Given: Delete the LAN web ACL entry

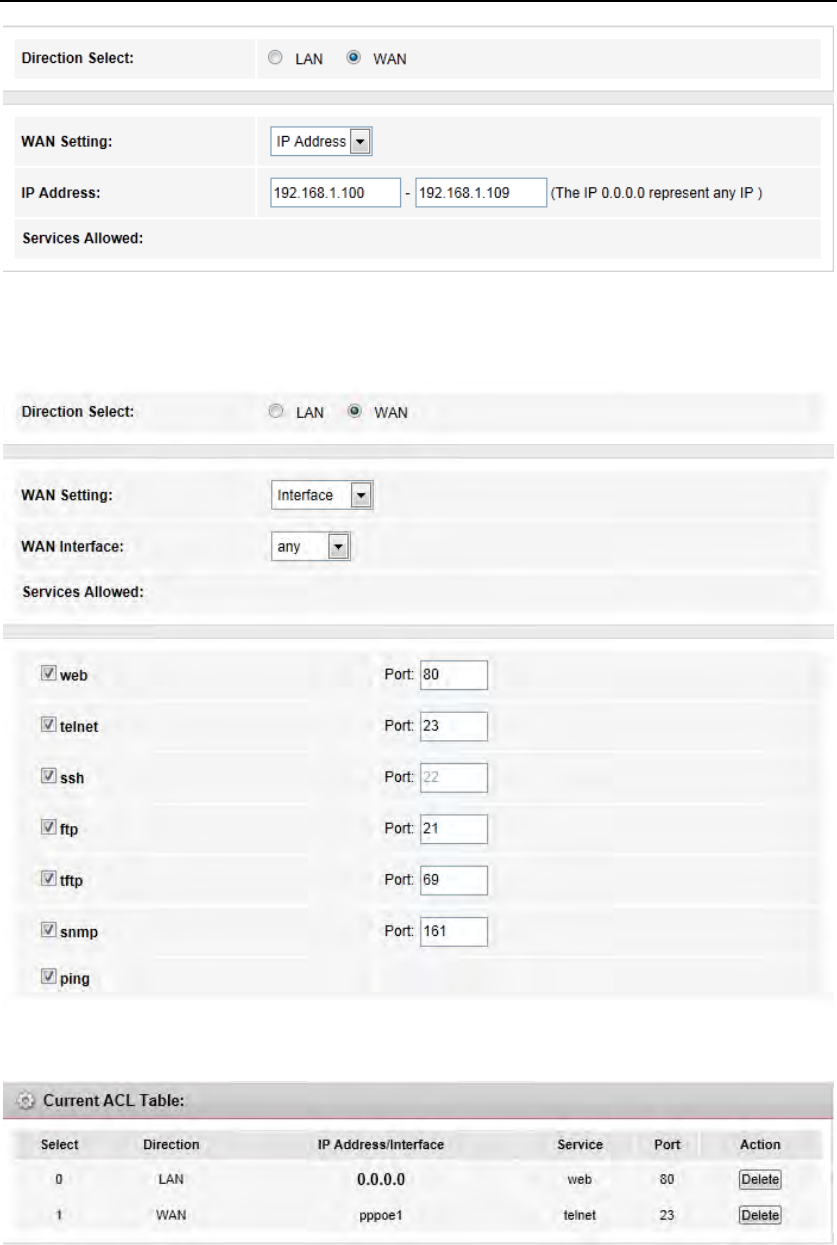Looking at the screenshot, I should pyautogui.click(x=759, y=1179).
